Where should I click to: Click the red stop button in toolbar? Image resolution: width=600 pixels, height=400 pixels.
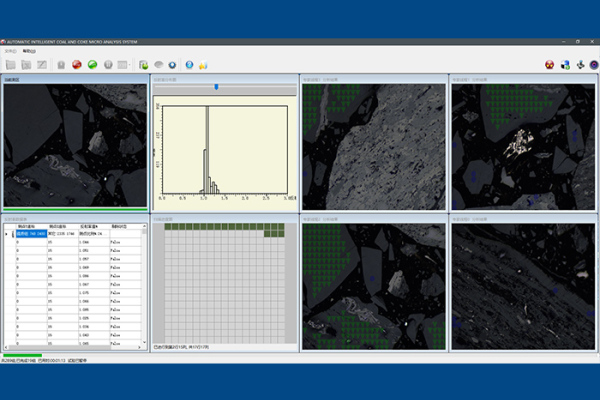76,65
